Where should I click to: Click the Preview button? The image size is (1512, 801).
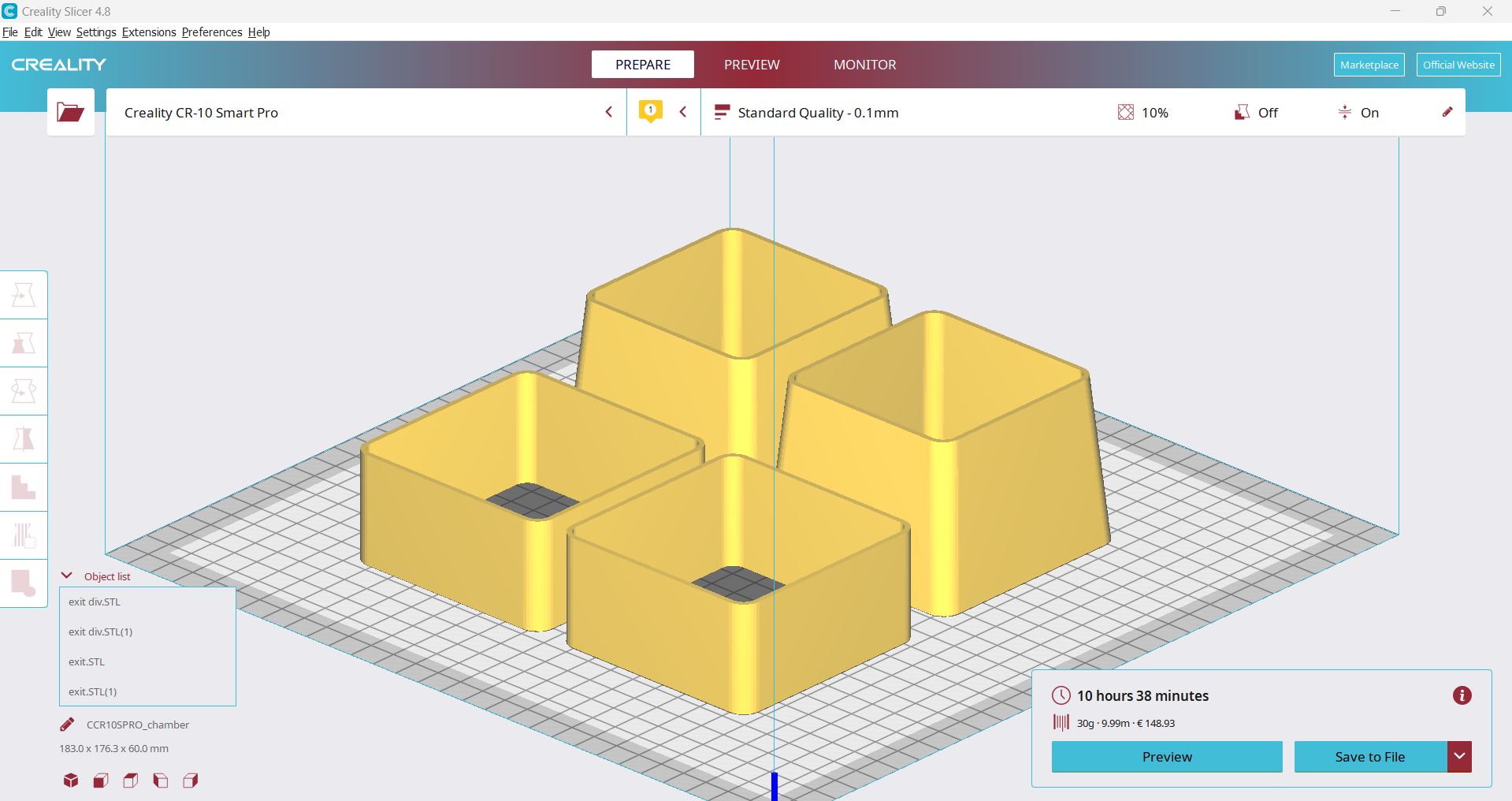1167,757
